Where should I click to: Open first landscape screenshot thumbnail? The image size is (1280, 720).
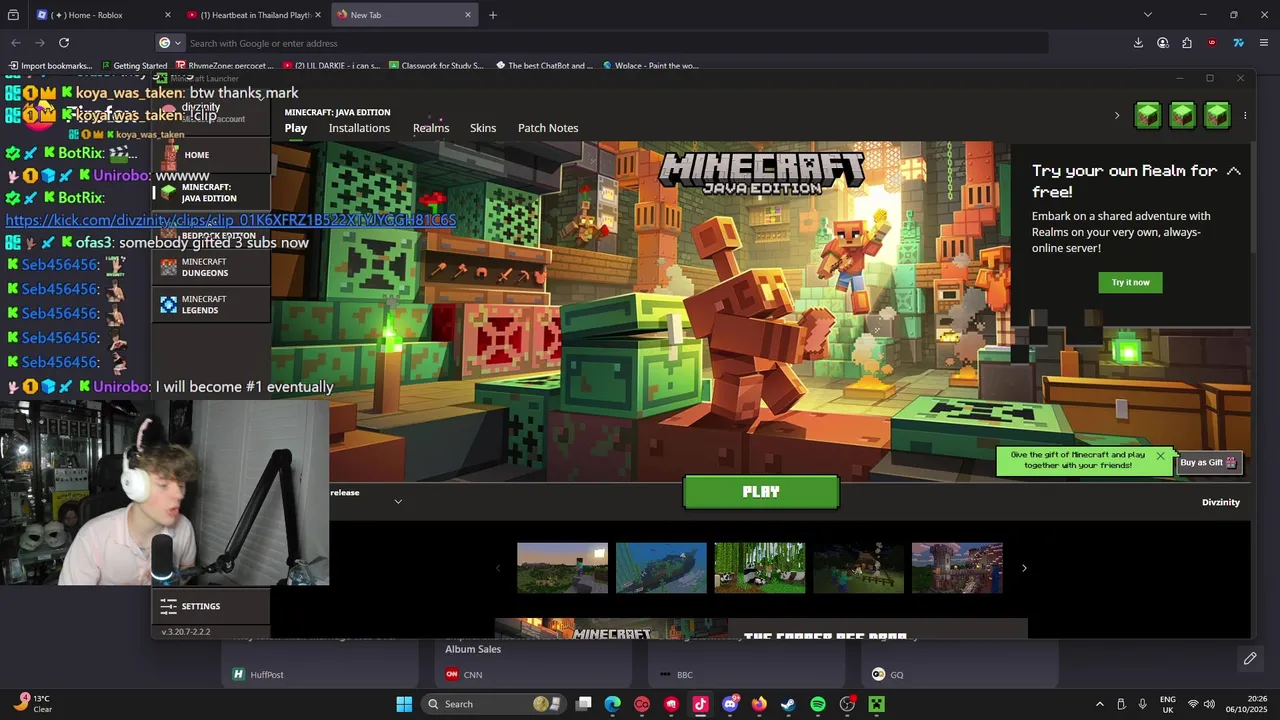562,568
